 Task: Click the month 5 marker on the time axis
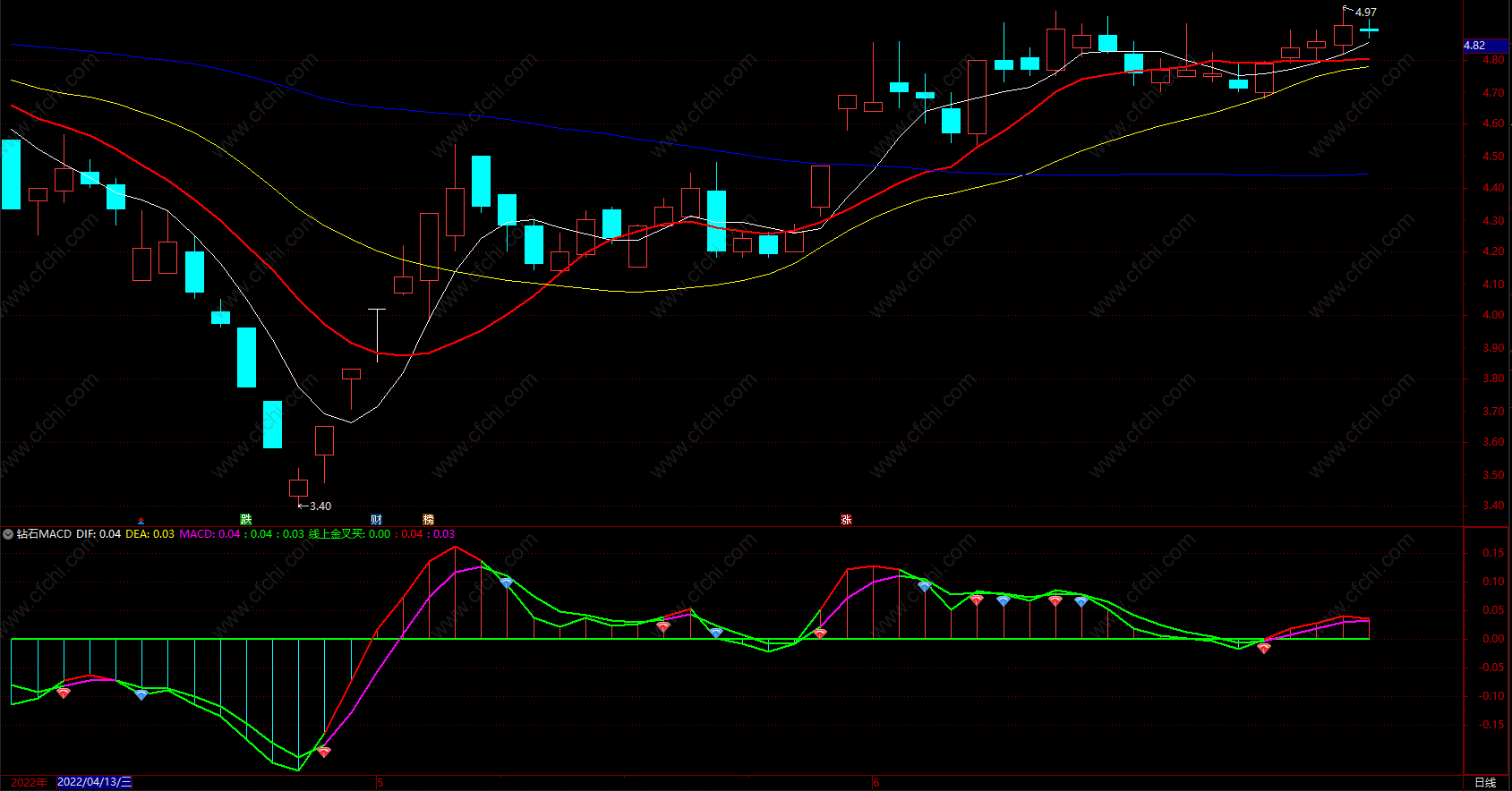(380, 782)
